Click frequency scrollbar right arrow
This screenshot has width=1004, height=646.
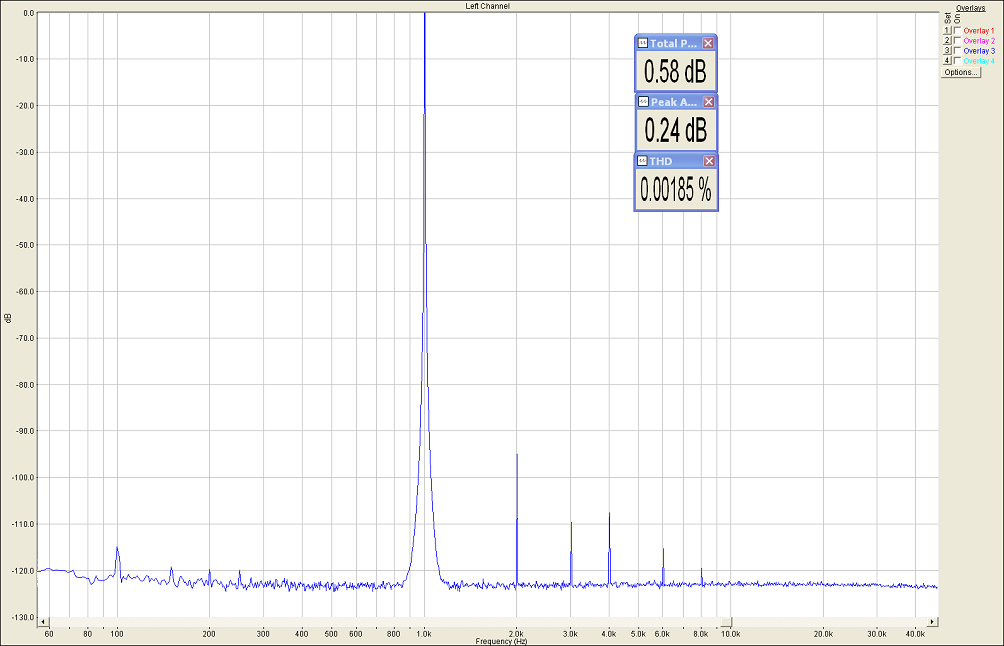pyautogui.click(x=933, y=622)
